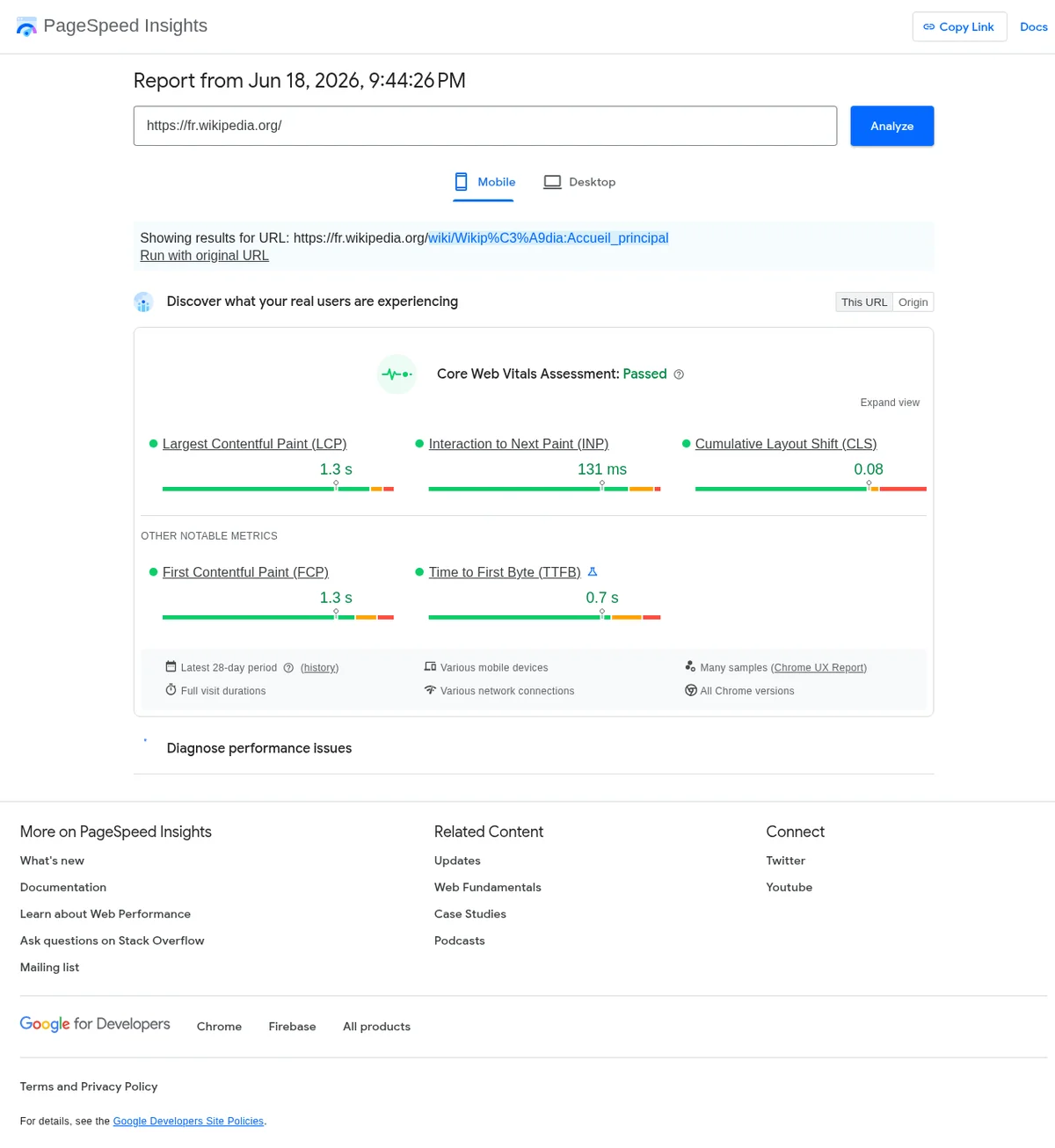Open Firebase in the footer menu
1055x1148 pixels.
click(292, 1027)
